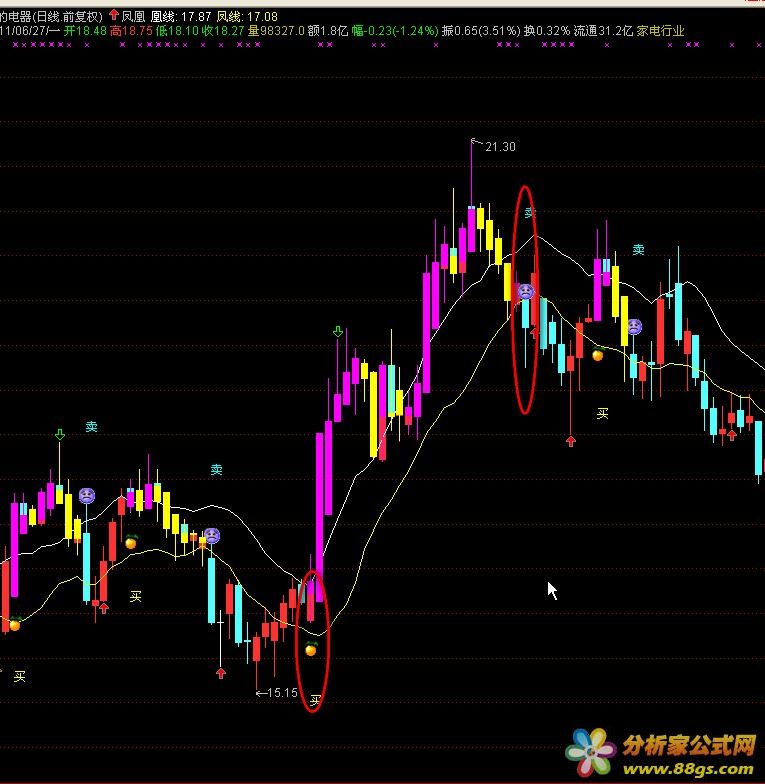Click the turnover amount 额1.8亿
Viewport: 765px width, 784px height.
pos(328,31)
